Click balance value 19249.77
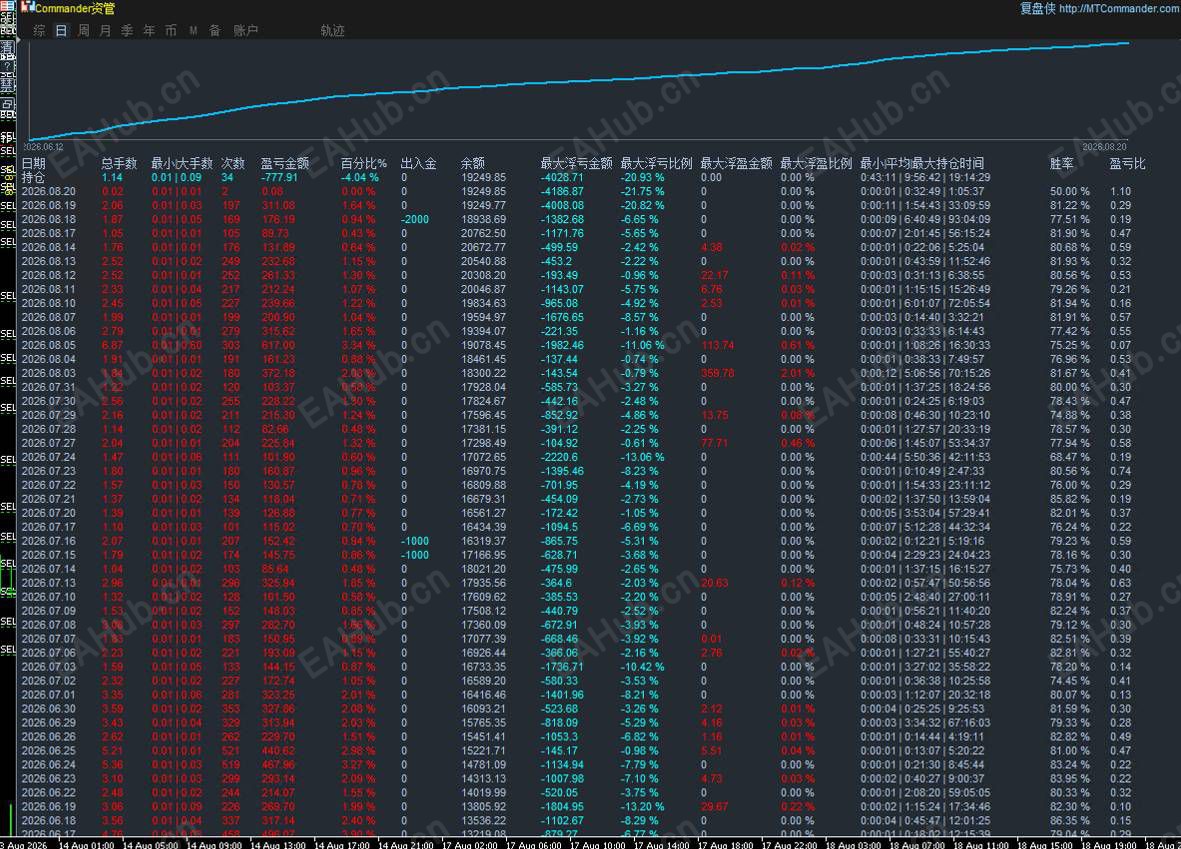 pos(484,206)
